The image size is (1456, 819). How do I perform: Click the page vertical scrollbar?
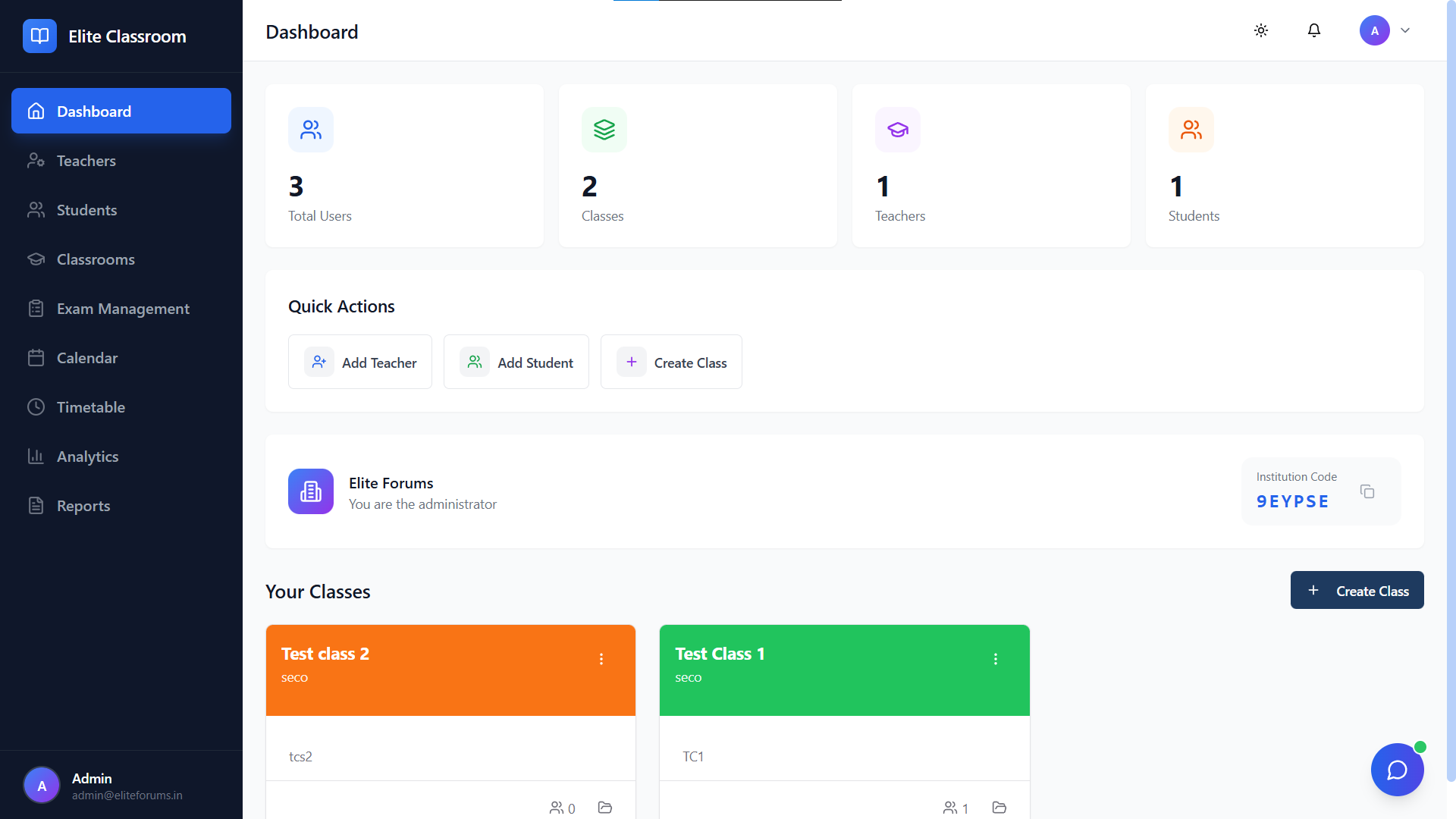pyautogui.click(x=1450, y=379)
